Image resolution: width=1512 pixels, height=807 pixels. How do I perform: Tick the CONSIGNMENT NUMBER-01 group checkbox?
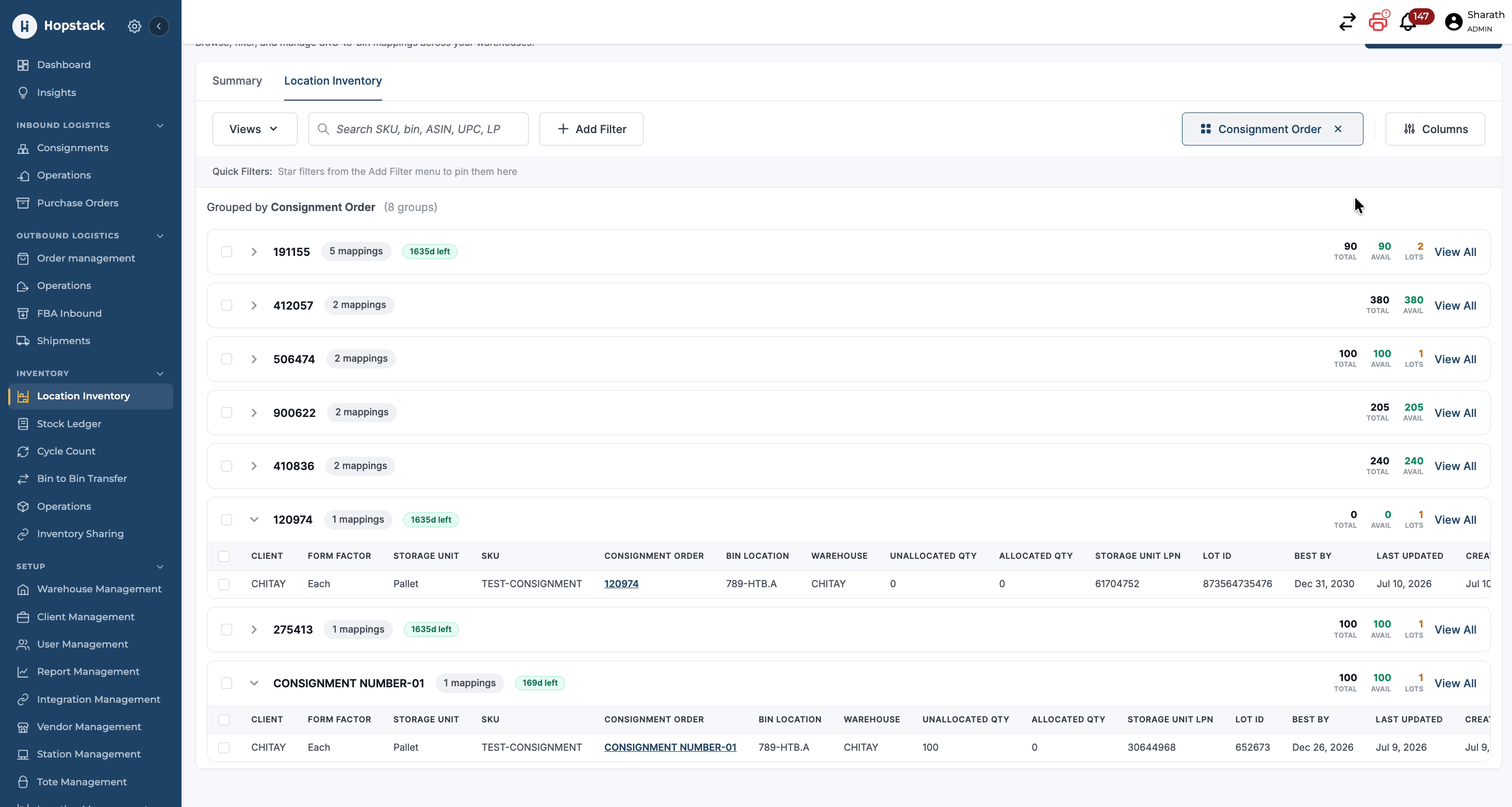(226, 683)
